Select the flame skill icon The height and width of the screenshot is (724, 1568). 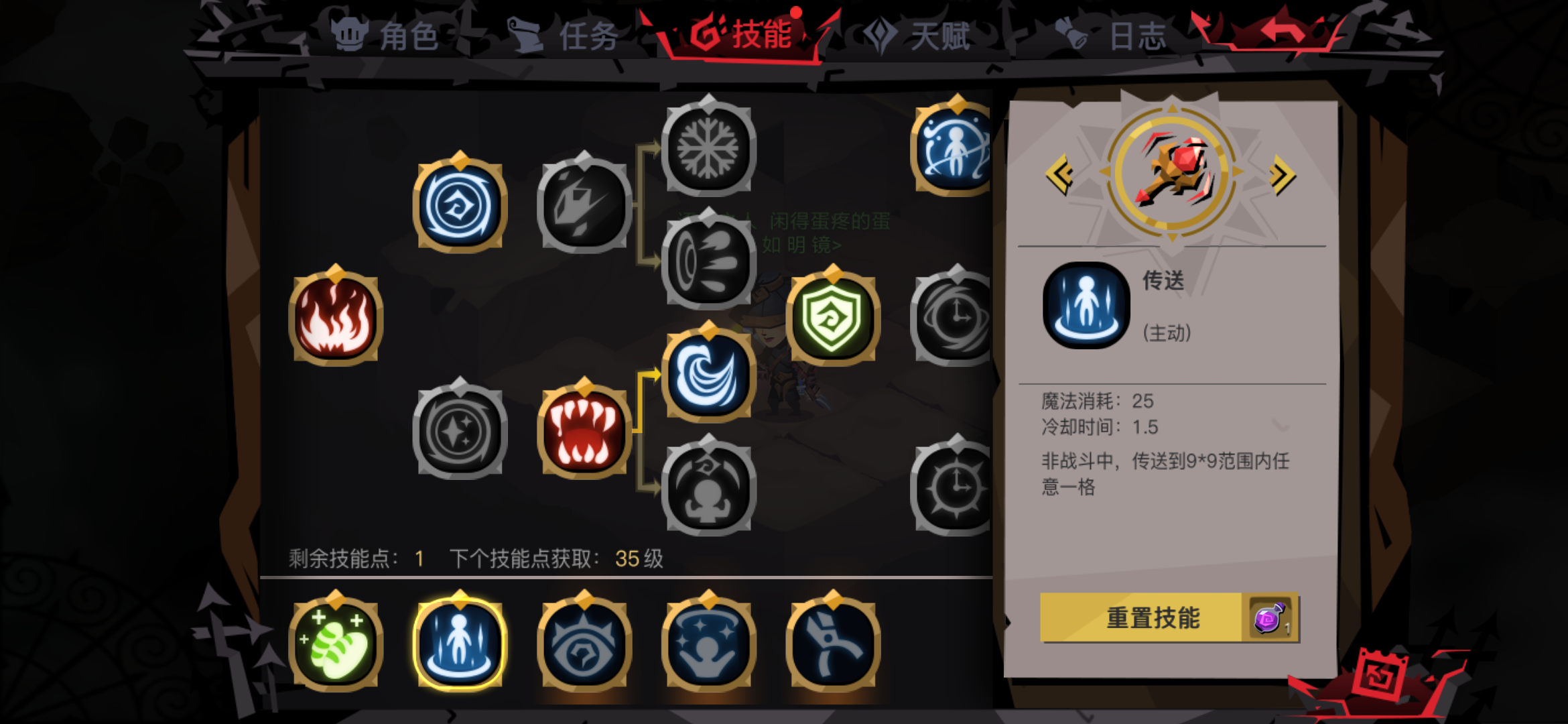point(336,316)
